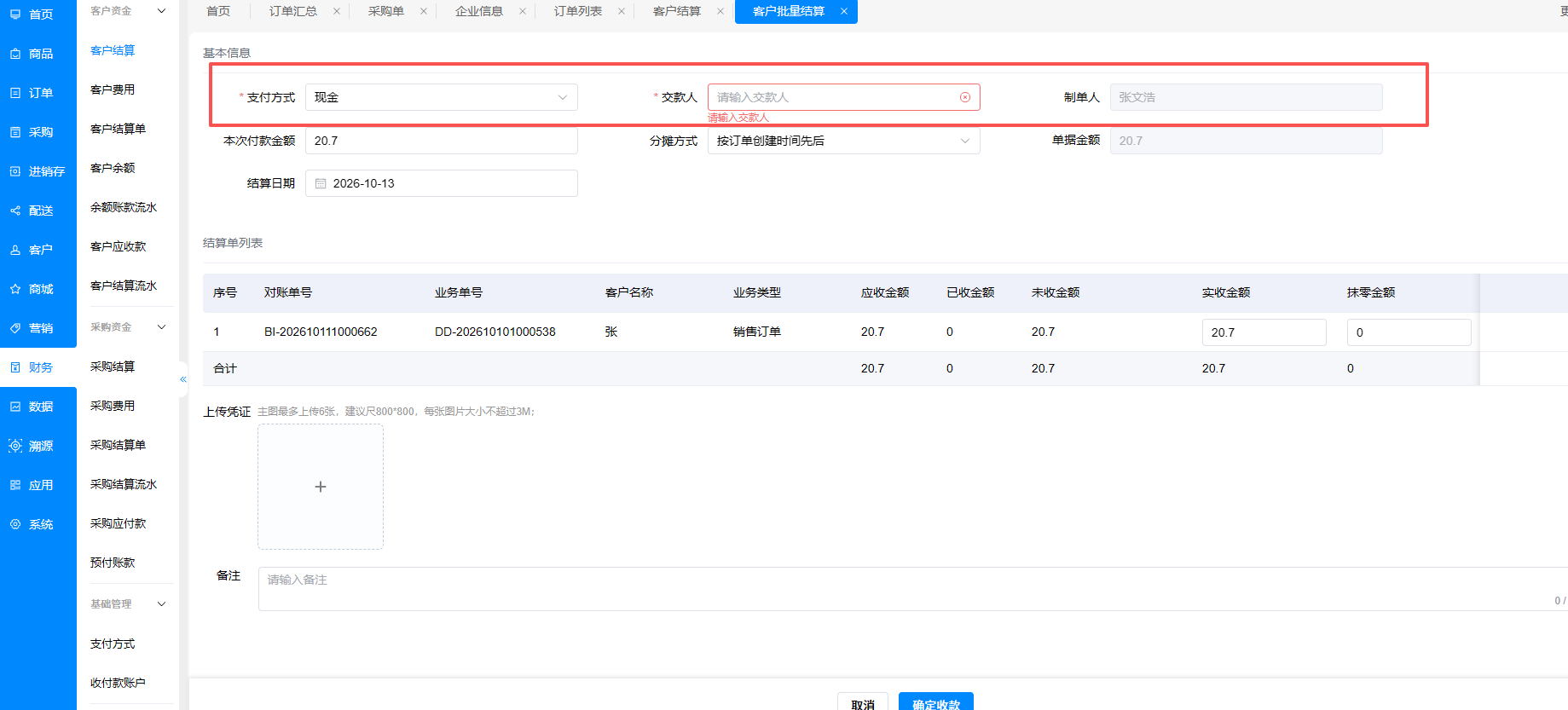
Task: Click the plus to upload a voucher image
Action: (321, 487)
